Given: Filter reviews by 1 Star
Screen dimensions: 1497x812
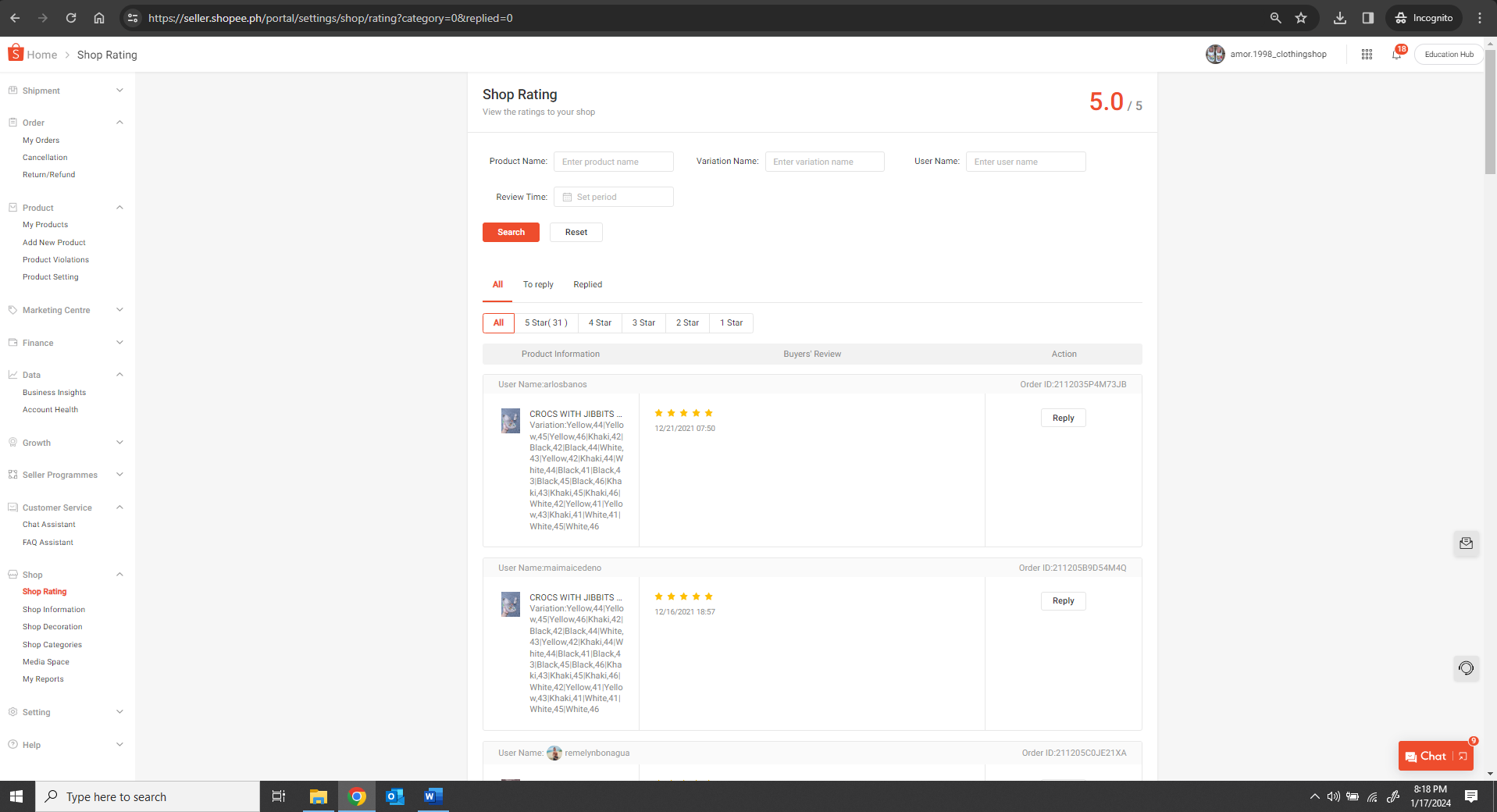Looking at the screenshot, I should [731, 322].
